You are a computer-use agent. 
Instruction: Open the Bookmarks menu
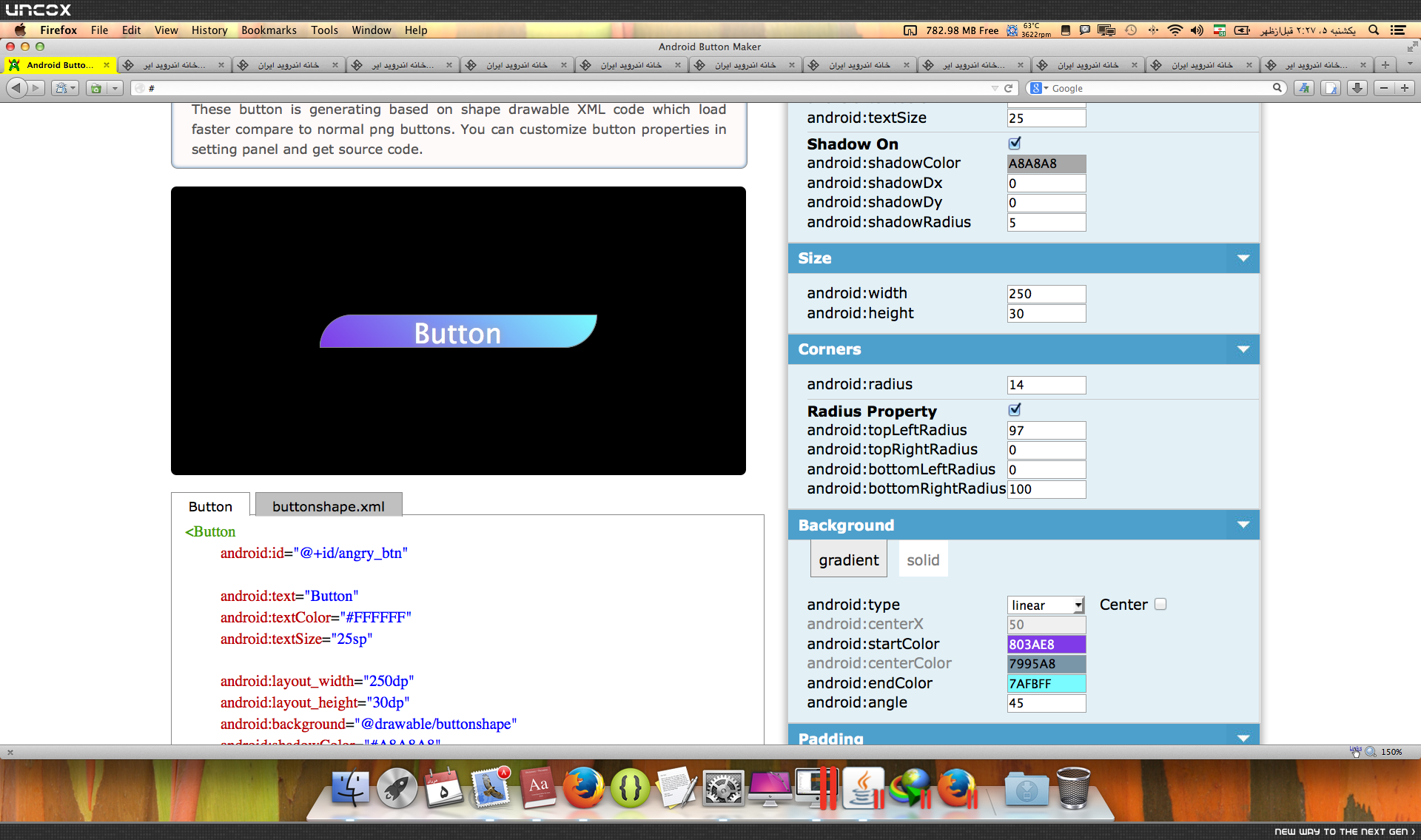coord(269,30)
